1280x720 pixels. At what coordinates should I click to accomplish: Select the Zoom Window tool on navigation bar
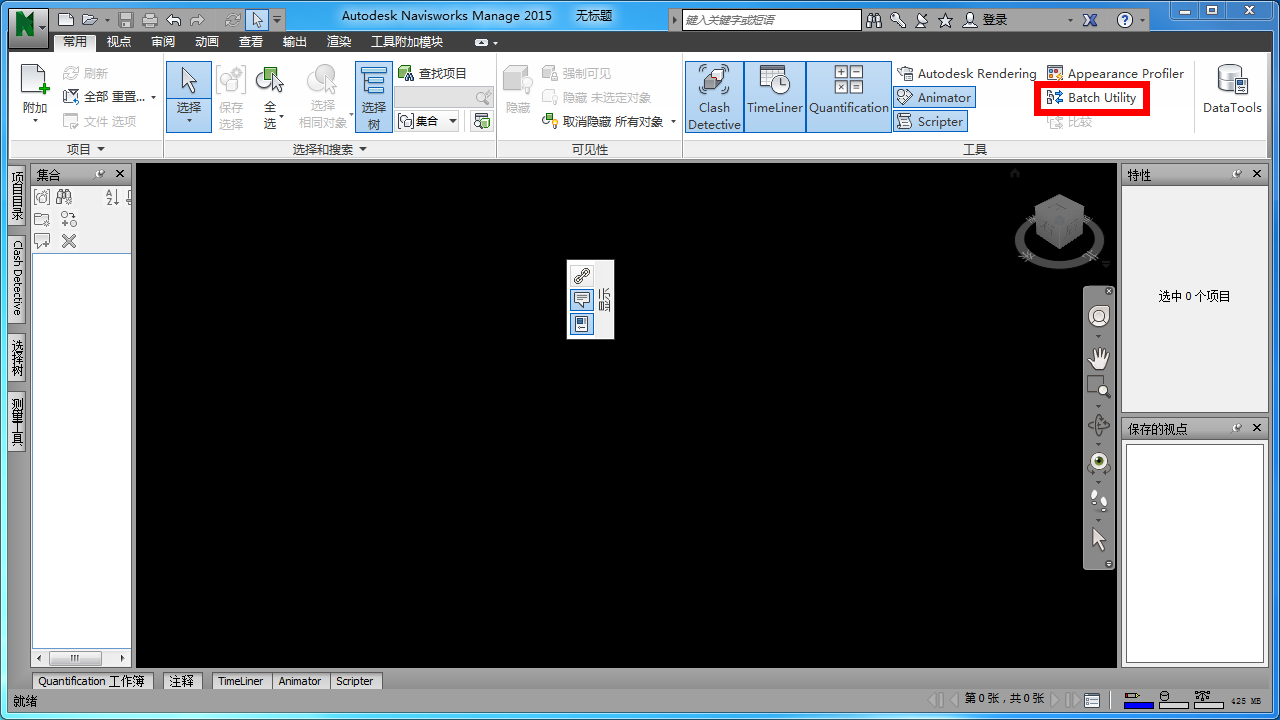pos(1099,388)
